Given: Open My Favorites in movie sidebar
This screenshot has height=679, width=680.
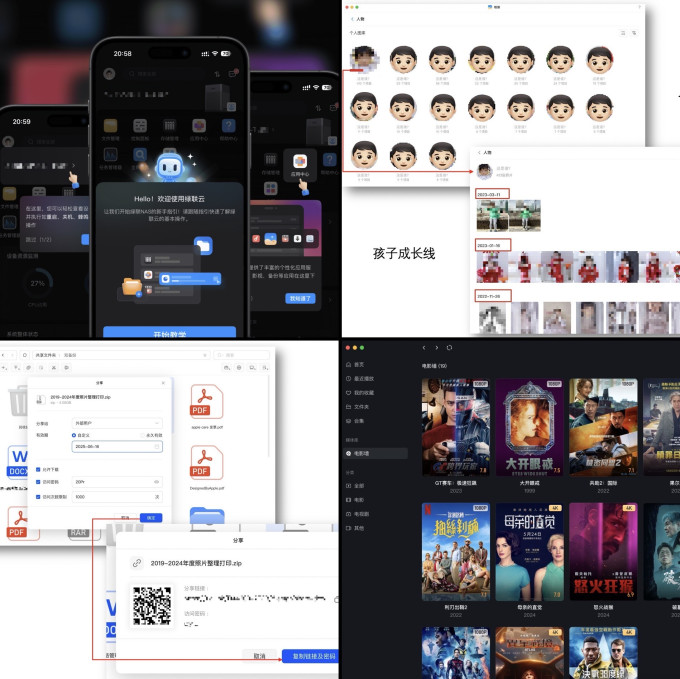Looking at the screenshot, I should pyautogui.click(x=360, y=393).
